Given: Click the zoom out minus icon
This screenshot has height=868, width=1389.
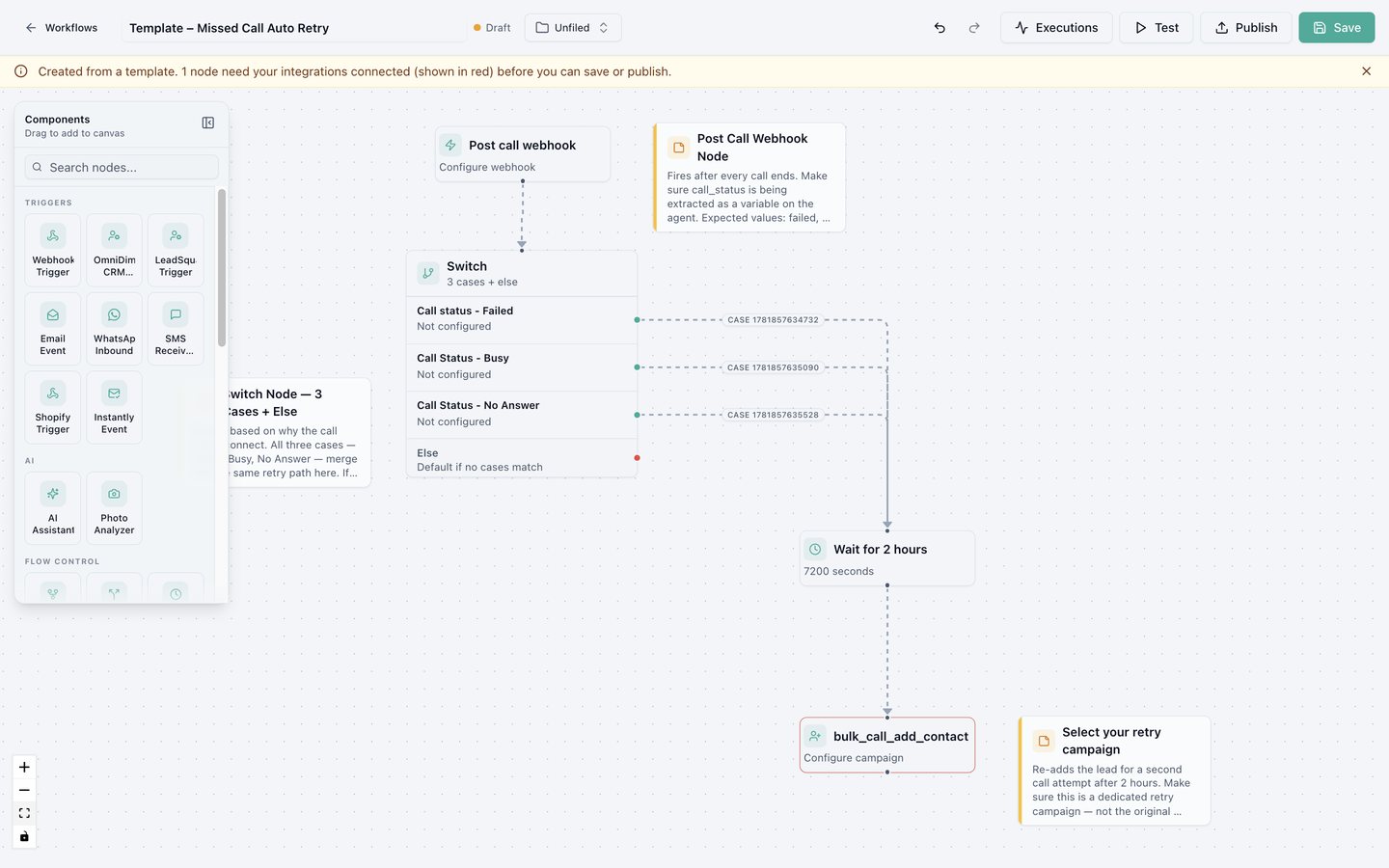Looking at the screenshot, I should pyautogui.click(x=24, y=791).
